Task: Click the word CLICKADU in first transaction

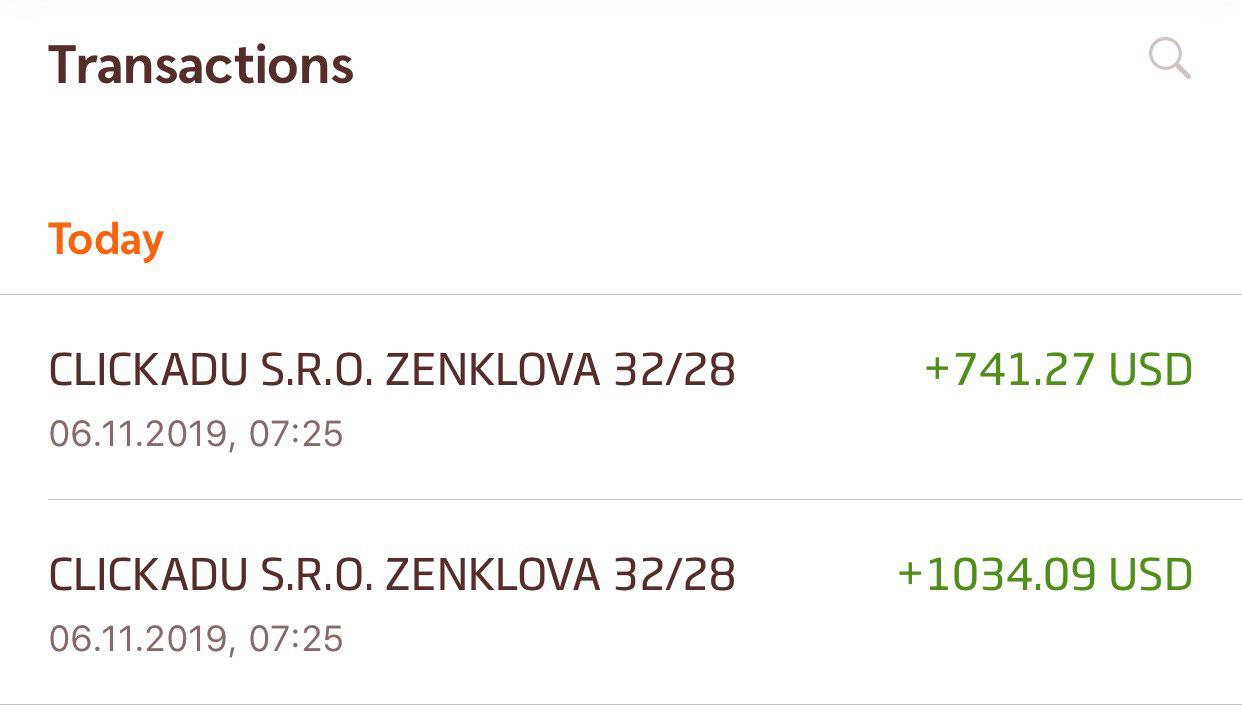Action: coord(148,370)
